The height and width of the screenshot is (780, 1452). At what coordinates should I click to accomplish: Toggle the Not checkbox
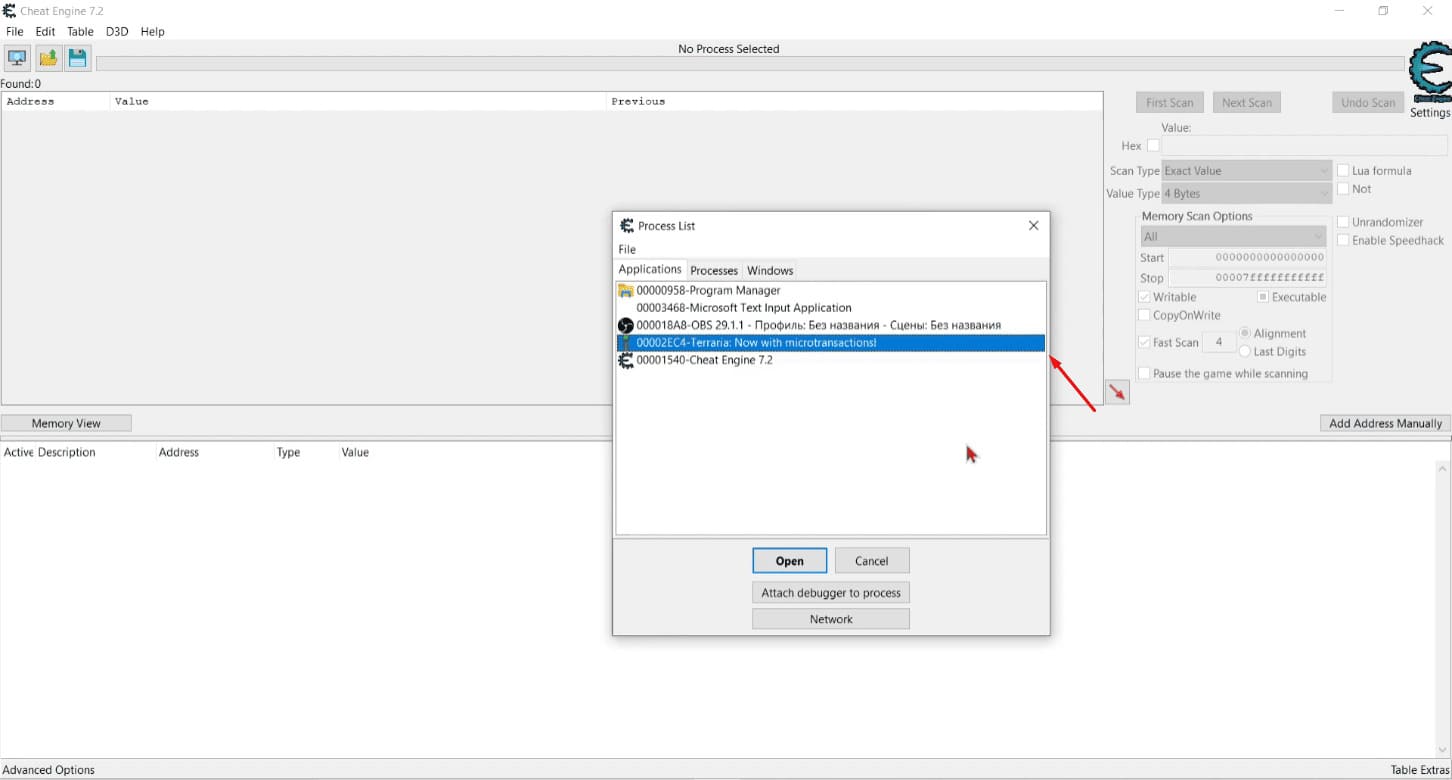point(1343,189)
